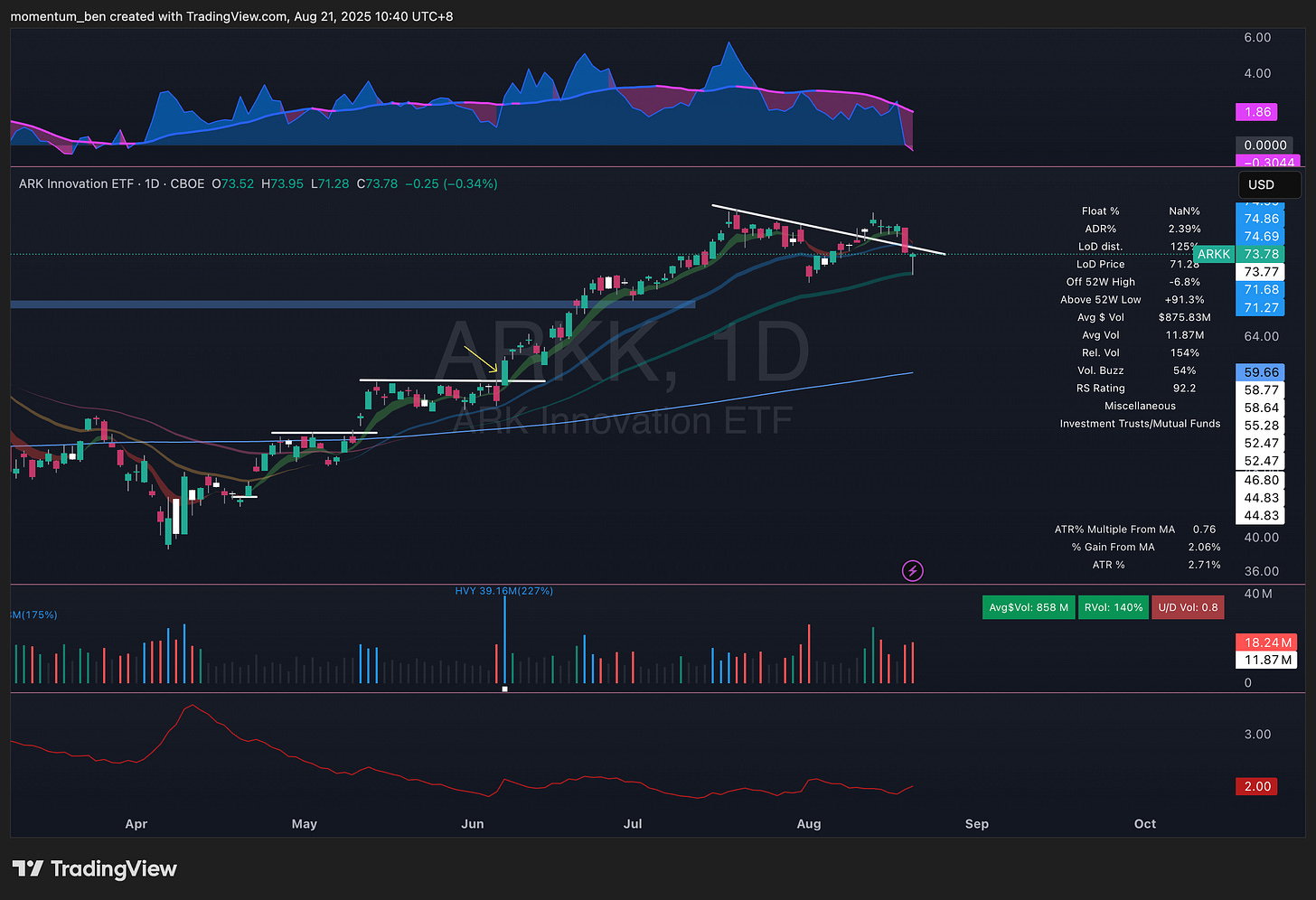Click the 18.24 M red volume label
The width and height of the screenshot is (1316, 900).
(1267, 642)
